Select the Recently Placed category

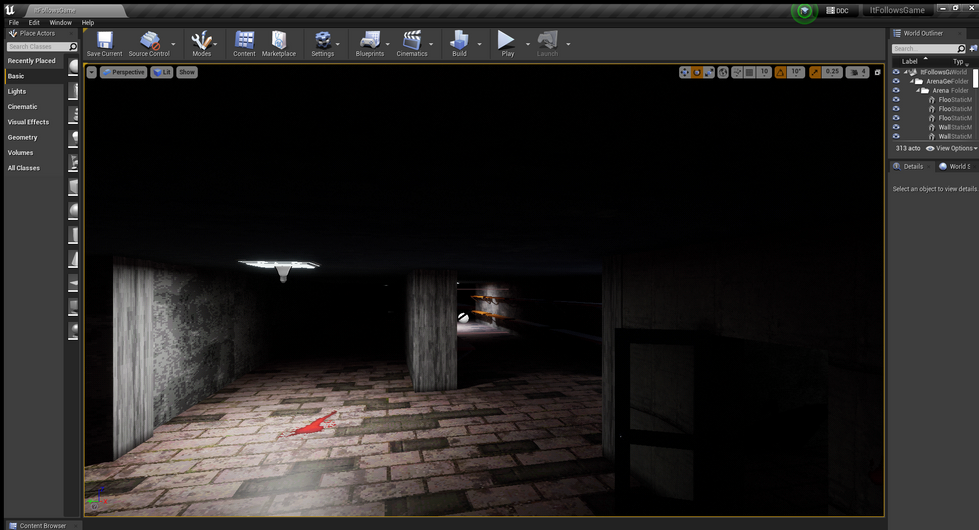pyautogui.click(x=31, y=61)
